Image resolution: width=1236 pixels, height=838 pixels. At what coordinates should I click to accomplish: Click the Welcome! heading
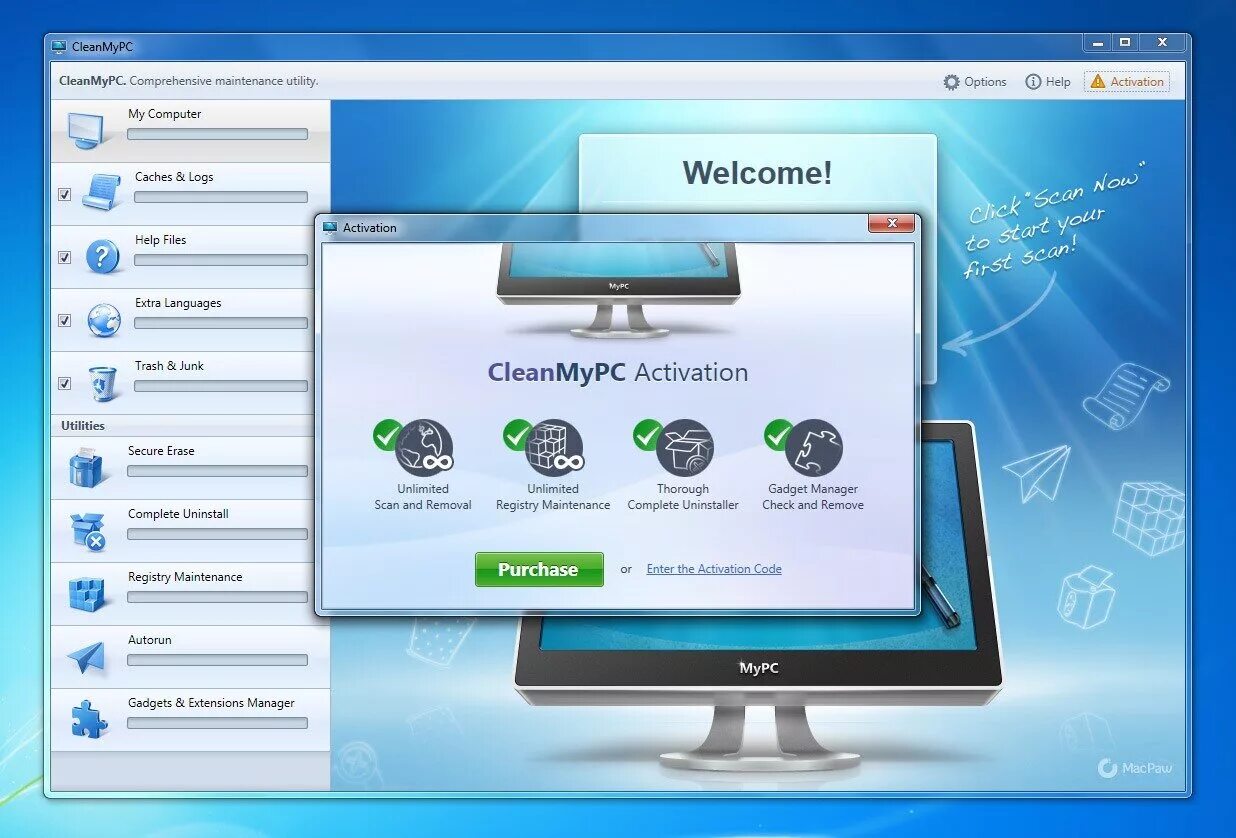tap(757, 173)
